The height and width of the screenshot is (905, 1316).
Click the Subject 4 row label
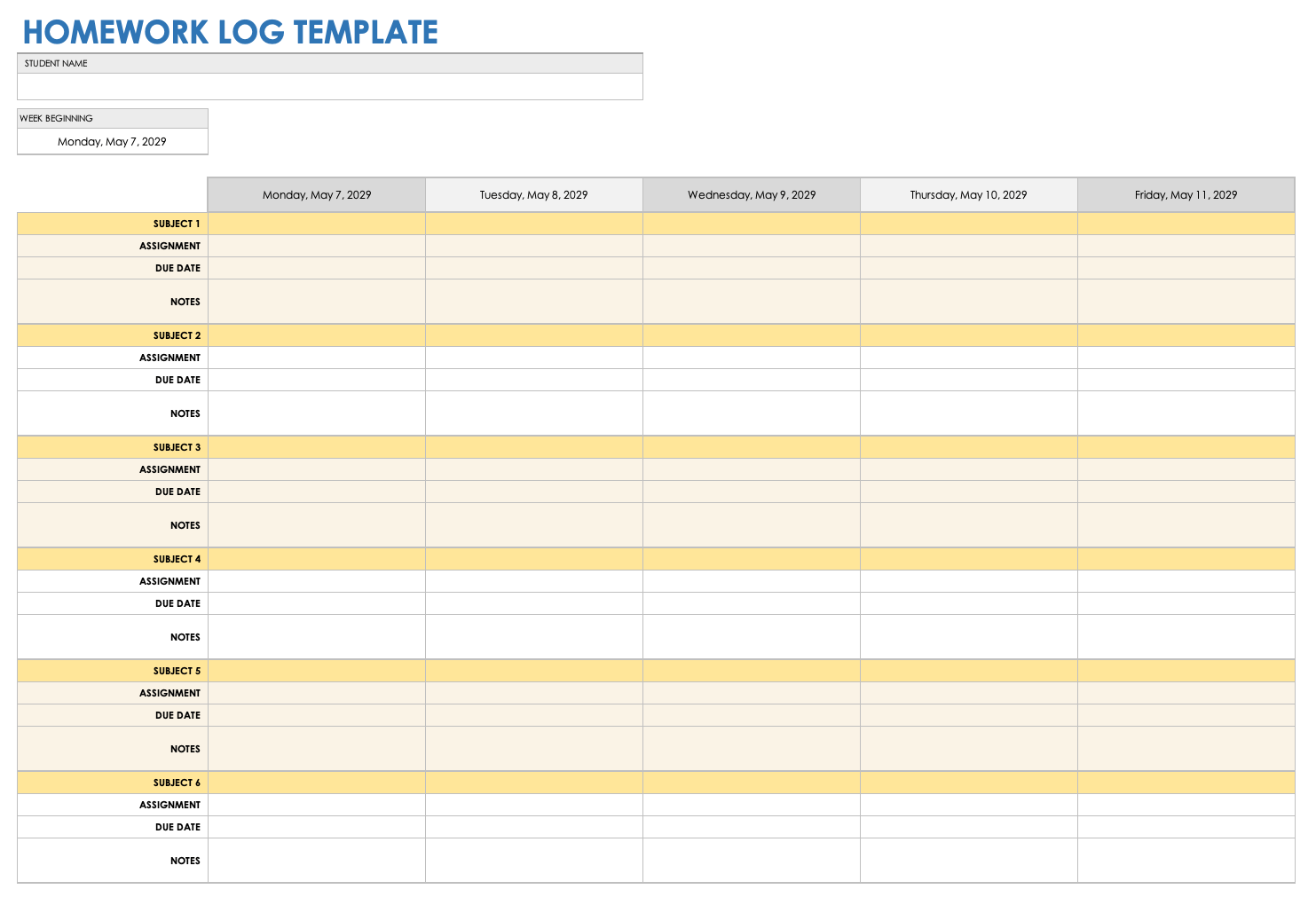tap(177, 559)
